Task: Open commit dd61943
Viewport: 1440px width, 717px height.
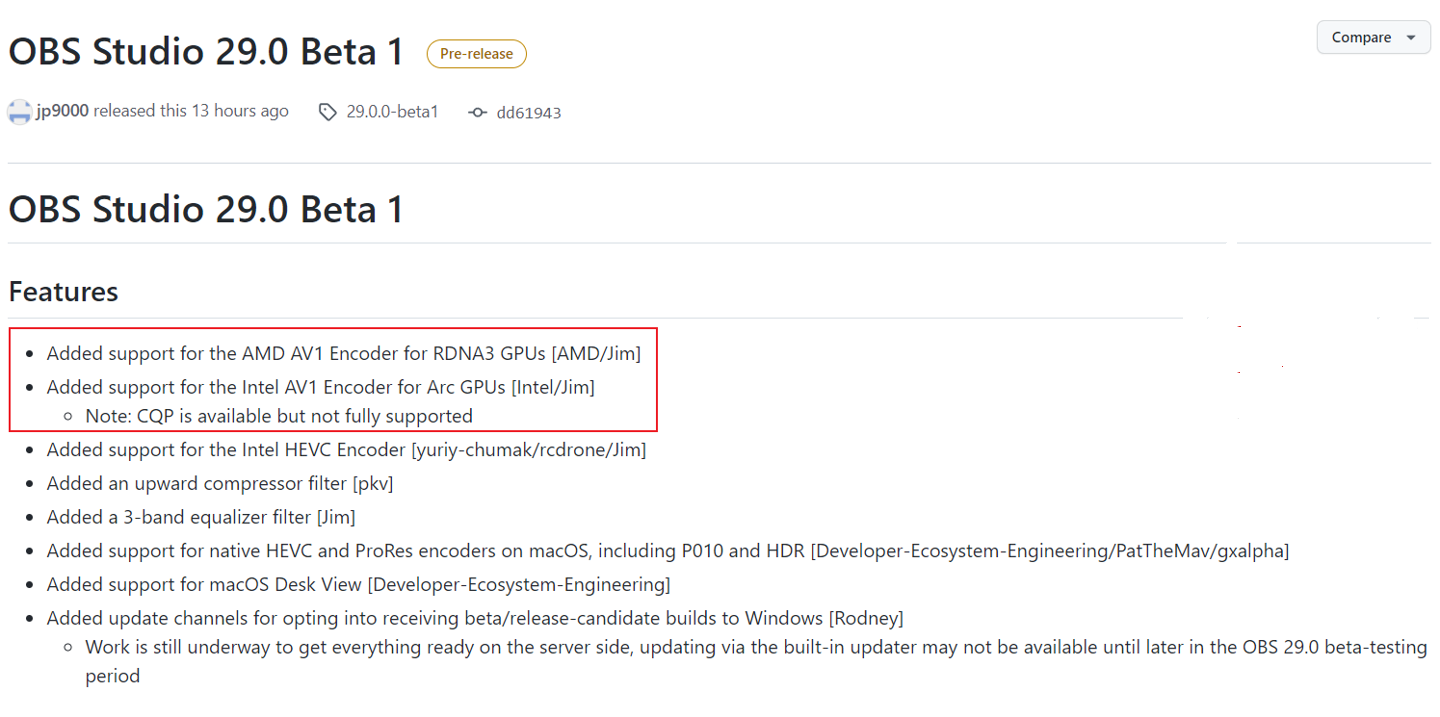Action: pos(528,113)
